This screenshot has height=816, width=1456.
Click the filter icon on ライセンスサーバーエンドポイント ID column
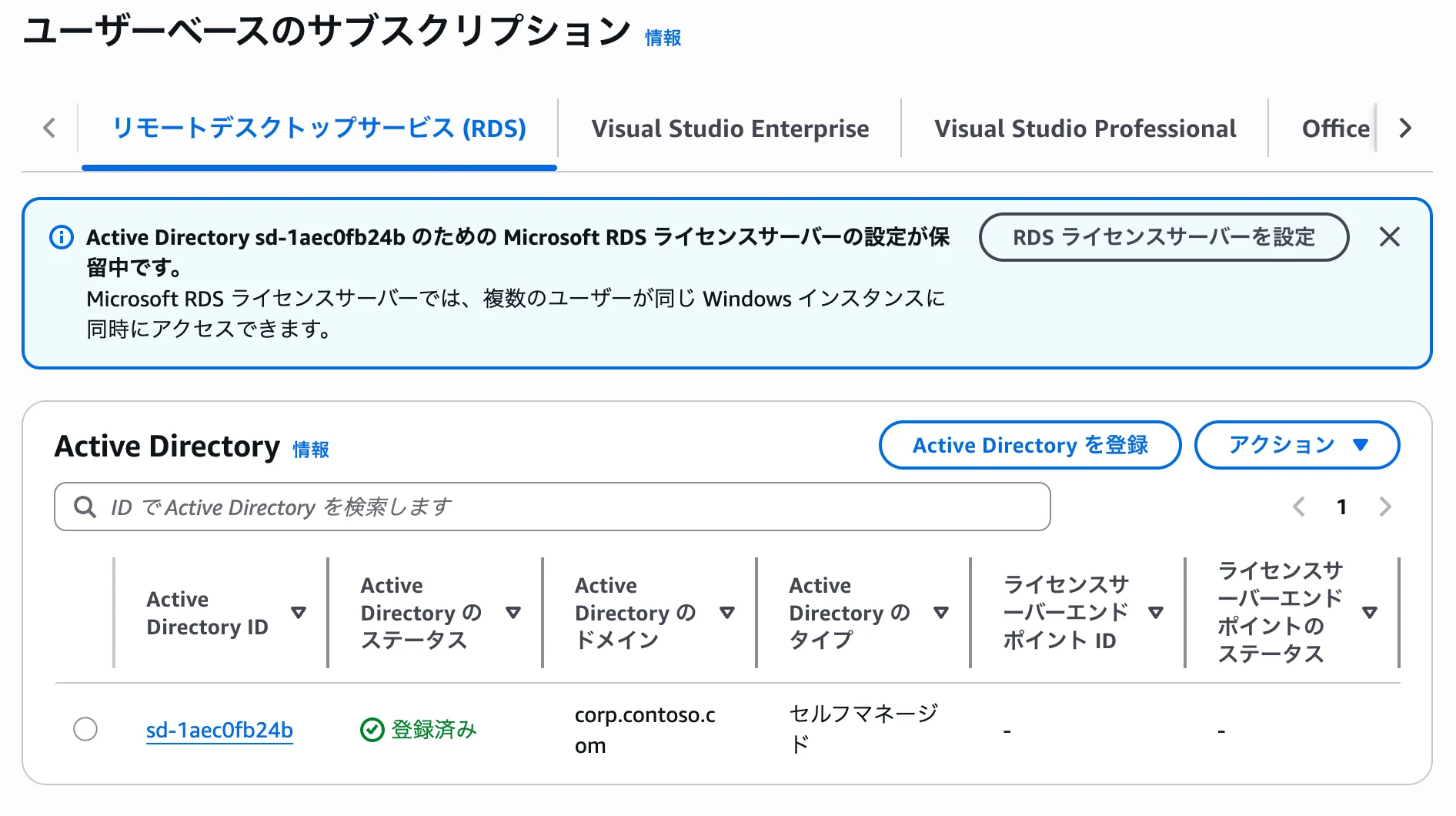(x=1156, y=612)
